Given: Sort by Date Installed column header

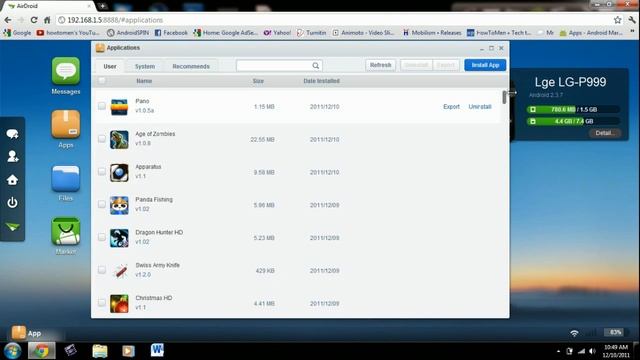Looking at the screenshot, I should point(321,81).
